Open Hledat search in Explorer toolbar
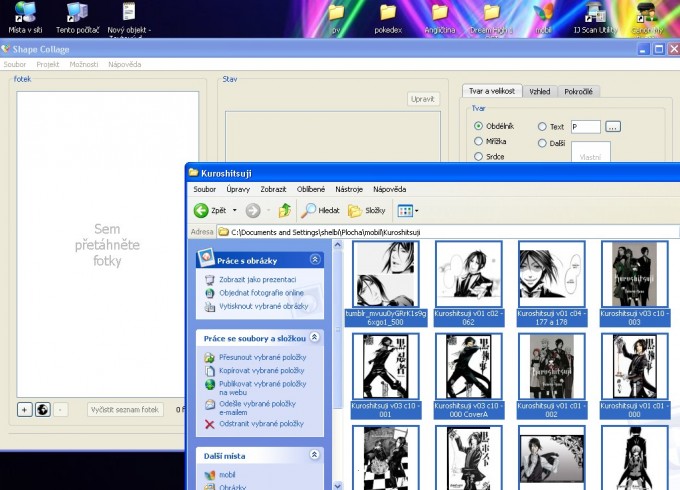 click(x=320, y=210)
